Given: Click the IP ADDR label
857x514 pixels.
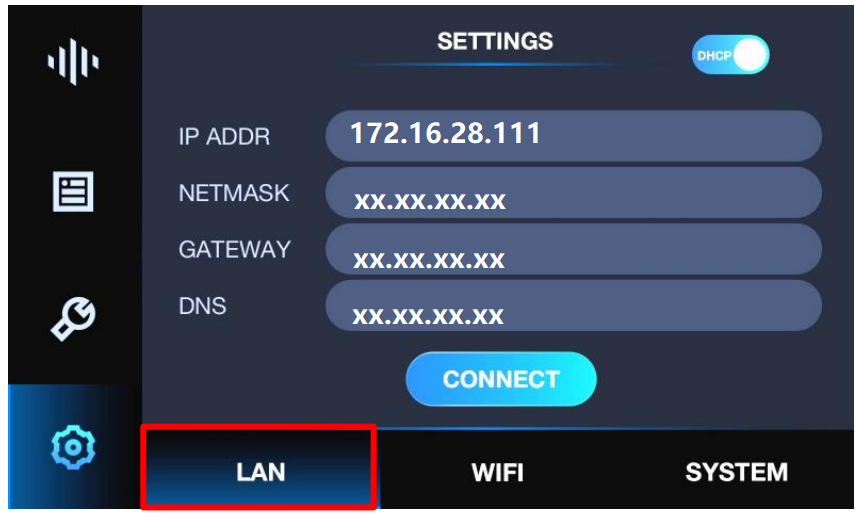Looking at the screenshot, I should click(x=224, y=136).
